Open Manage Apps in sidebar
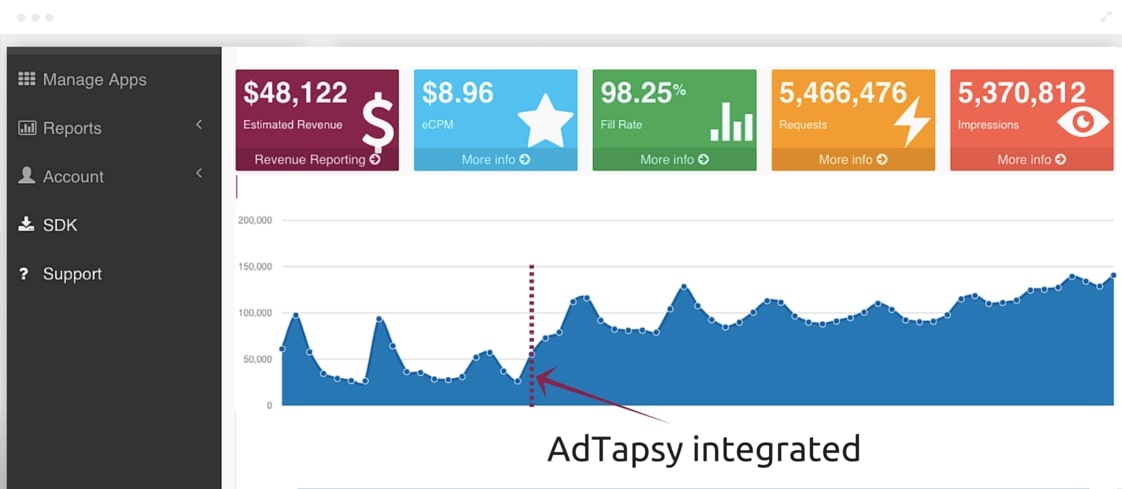The image size is (1122, 489). click(94, 79)
